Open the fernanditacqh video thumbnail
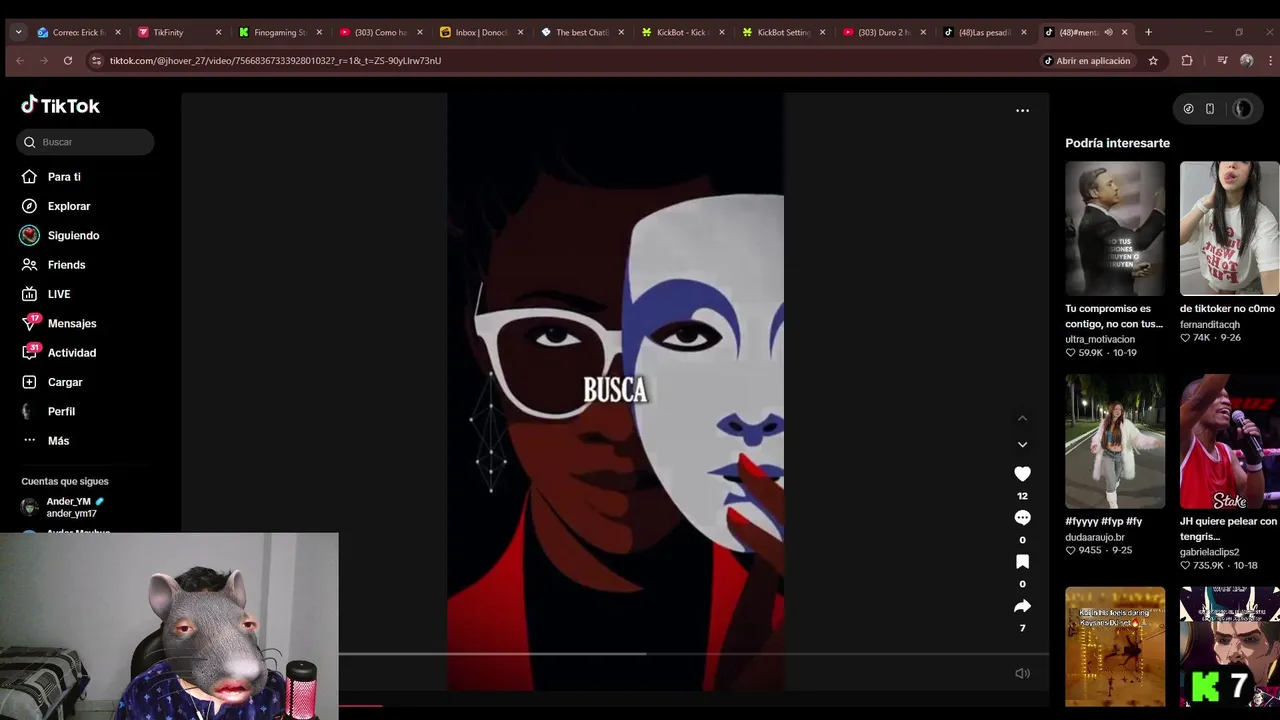 click(x=1229, y=228)
